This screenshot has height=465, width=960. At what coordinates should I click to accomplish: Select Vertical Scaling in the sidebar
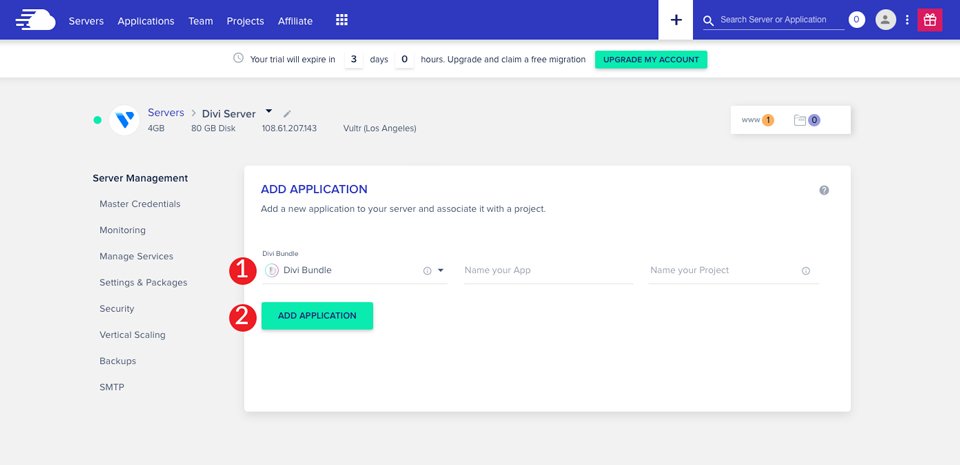click(132, 335)
